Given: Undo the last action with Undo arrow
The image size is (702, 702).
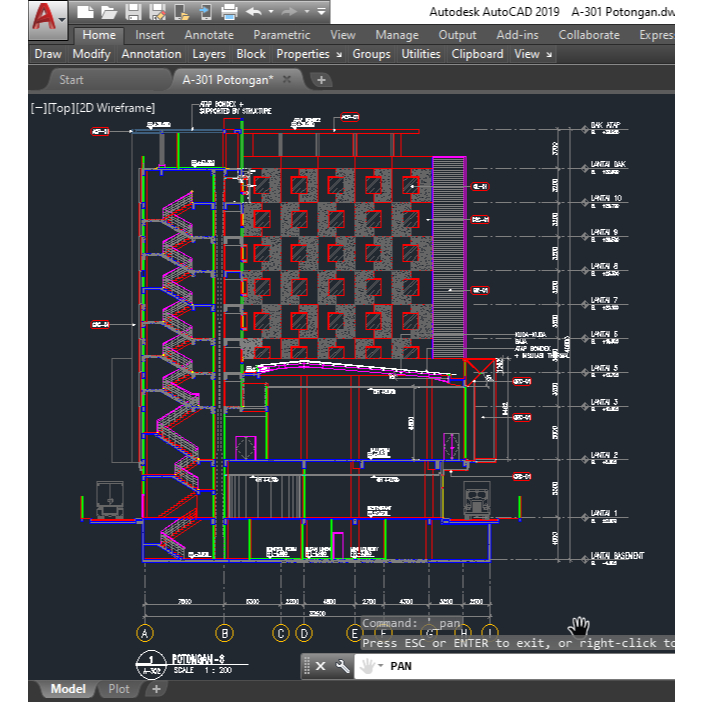Looking at the screenshot, I should 254,12.
